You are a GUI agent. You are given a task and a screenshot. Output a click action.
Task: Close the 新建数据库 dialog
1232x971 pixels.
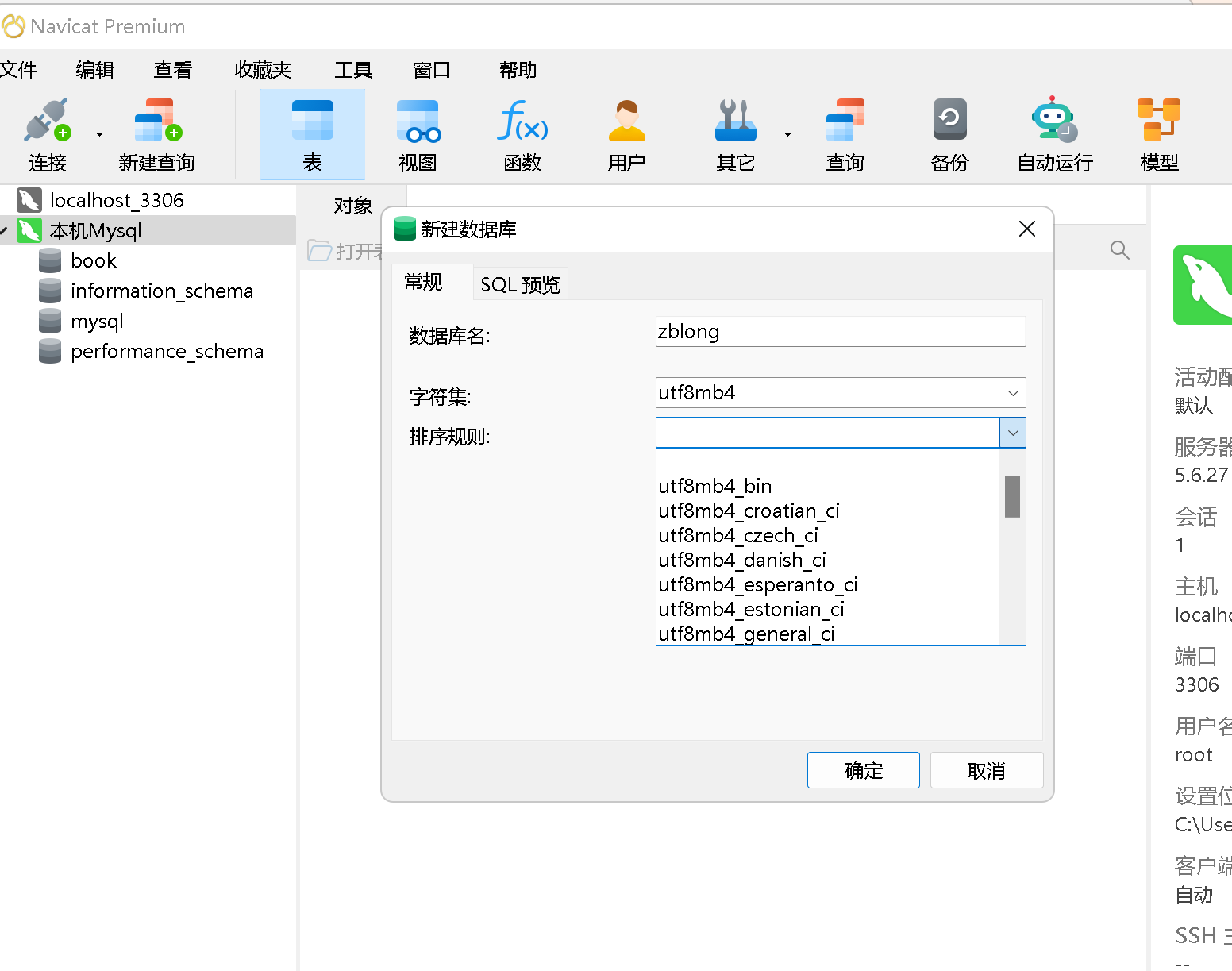(x=1026, y=229)
